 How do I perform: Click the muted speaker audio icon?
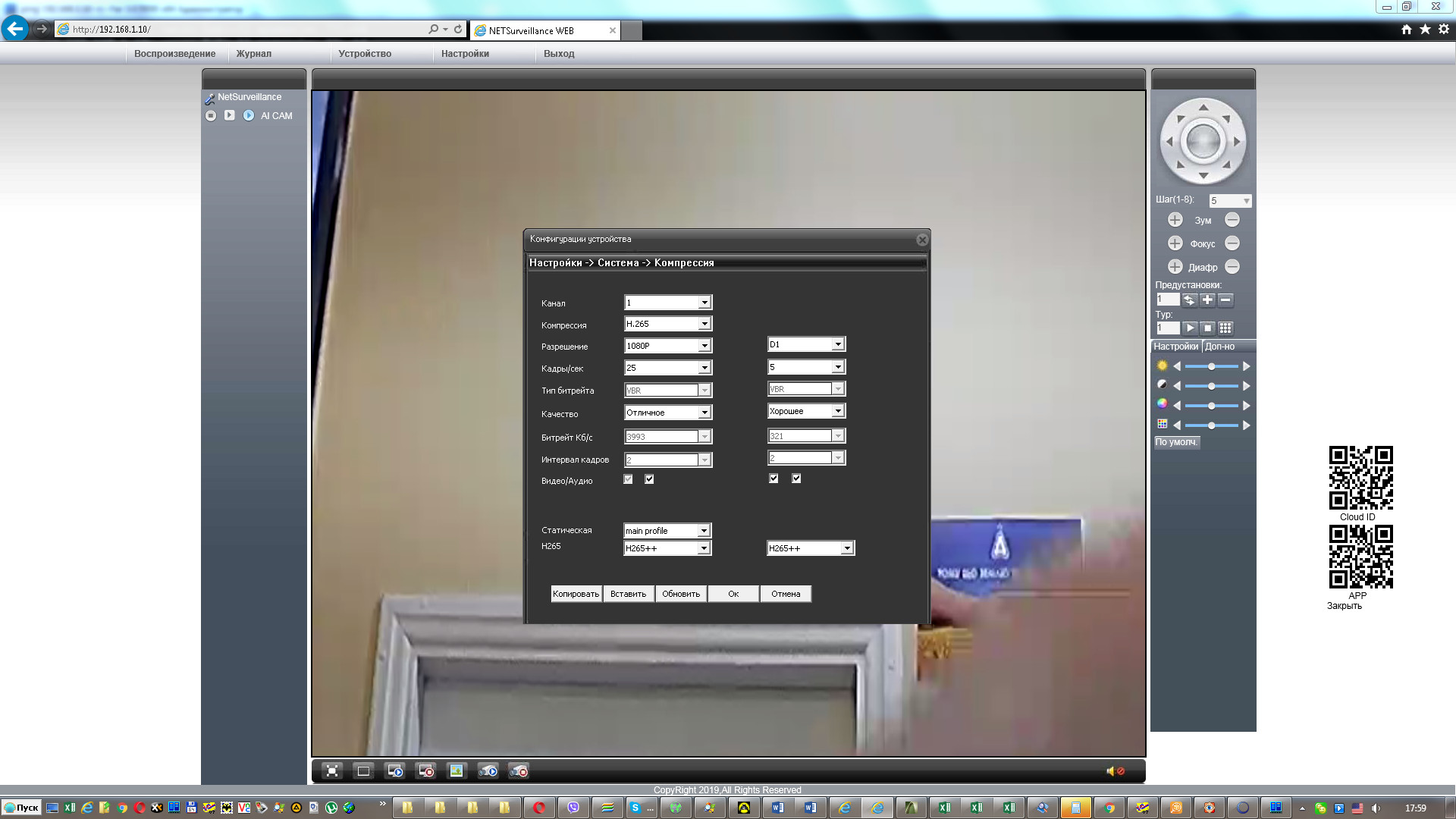1115,771
